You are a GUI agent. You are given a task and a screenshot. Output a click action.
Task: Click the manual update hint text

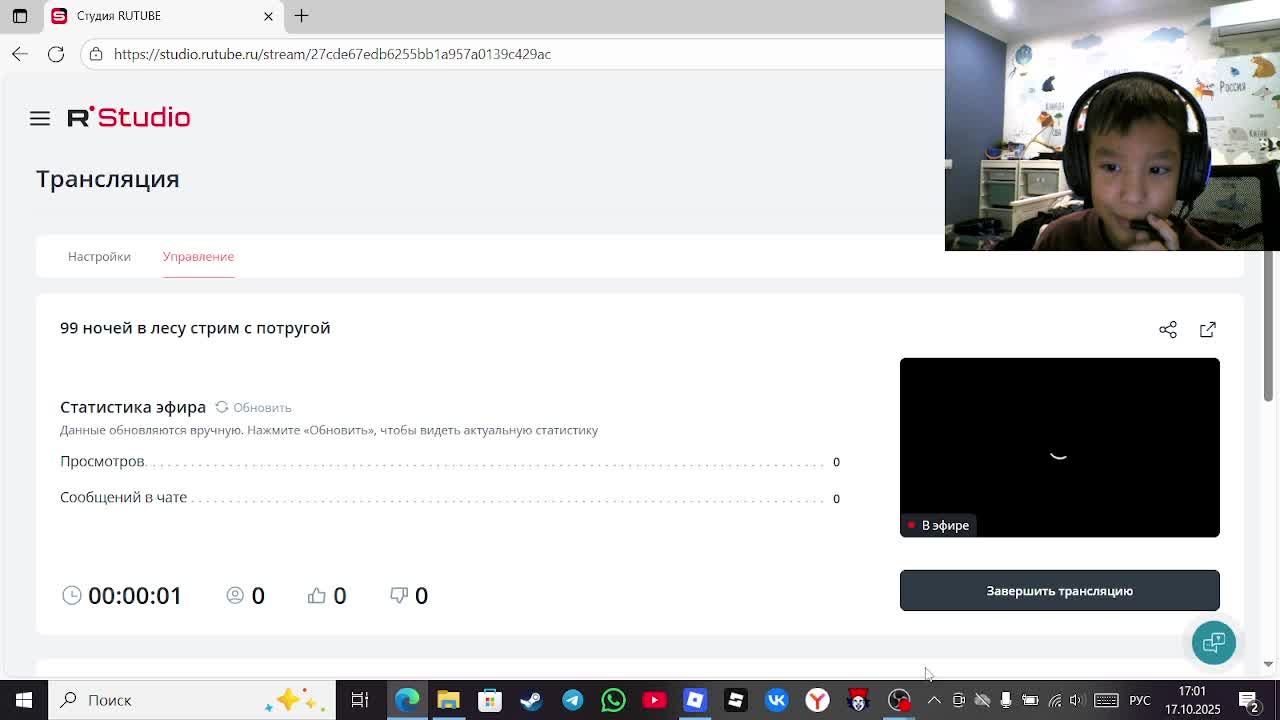pos(329,430)
